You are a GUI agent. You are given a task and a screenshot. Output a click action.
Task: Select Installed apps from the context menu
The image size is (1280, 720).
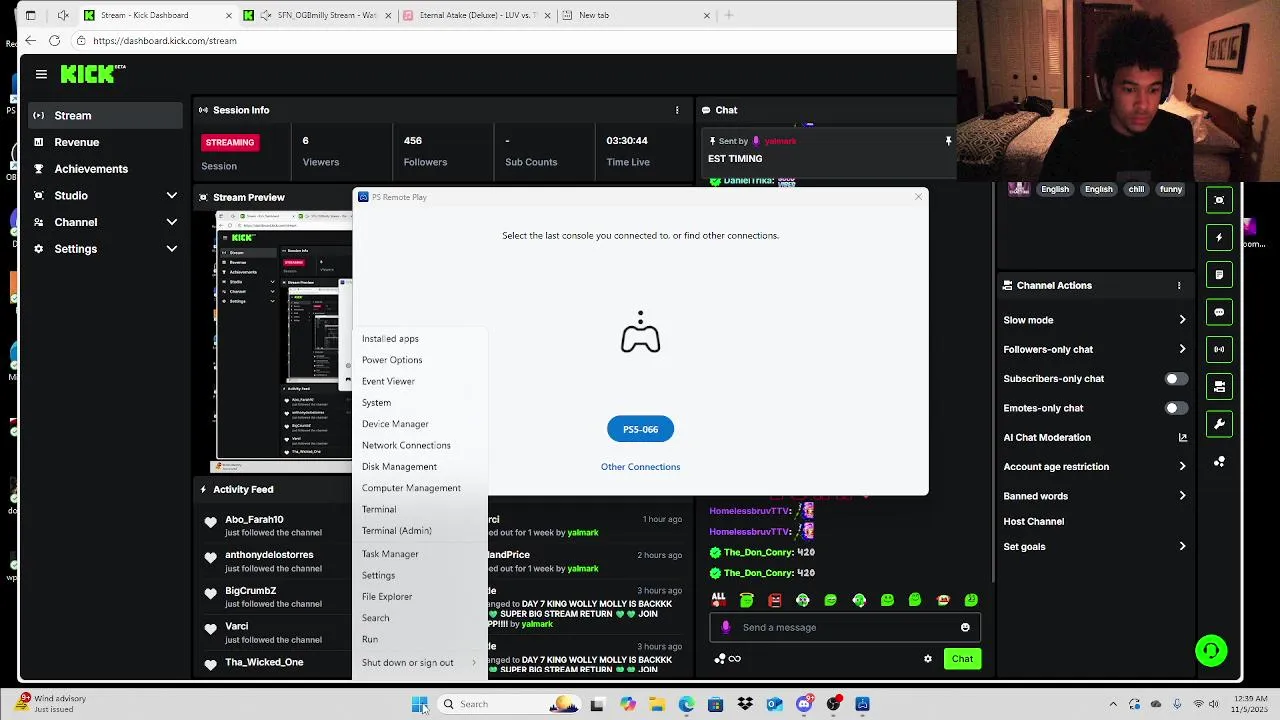pos(419,339)
